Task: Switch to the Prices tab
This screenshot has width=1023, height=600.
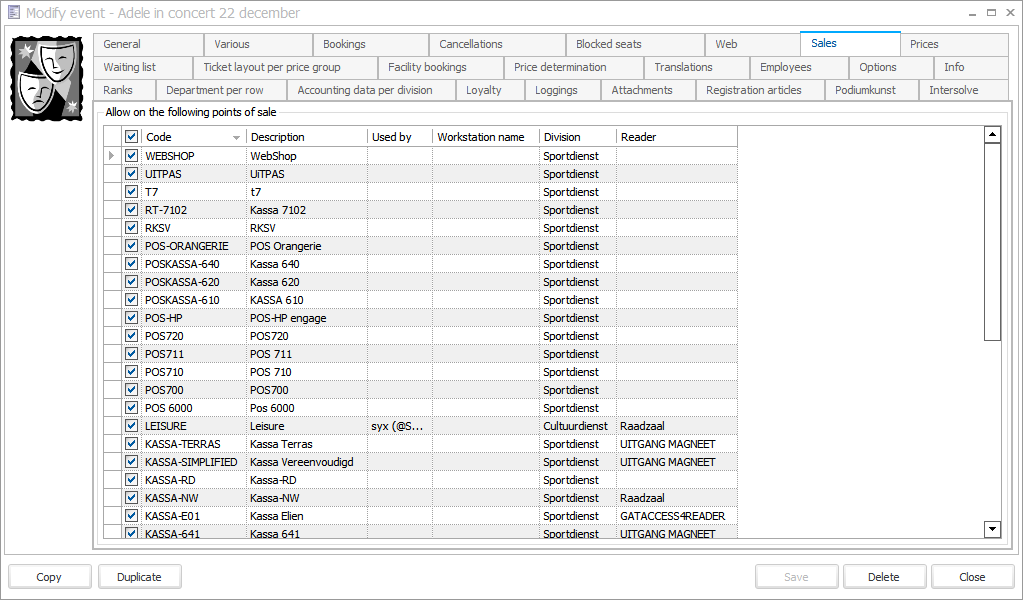Action: [924, 44]
